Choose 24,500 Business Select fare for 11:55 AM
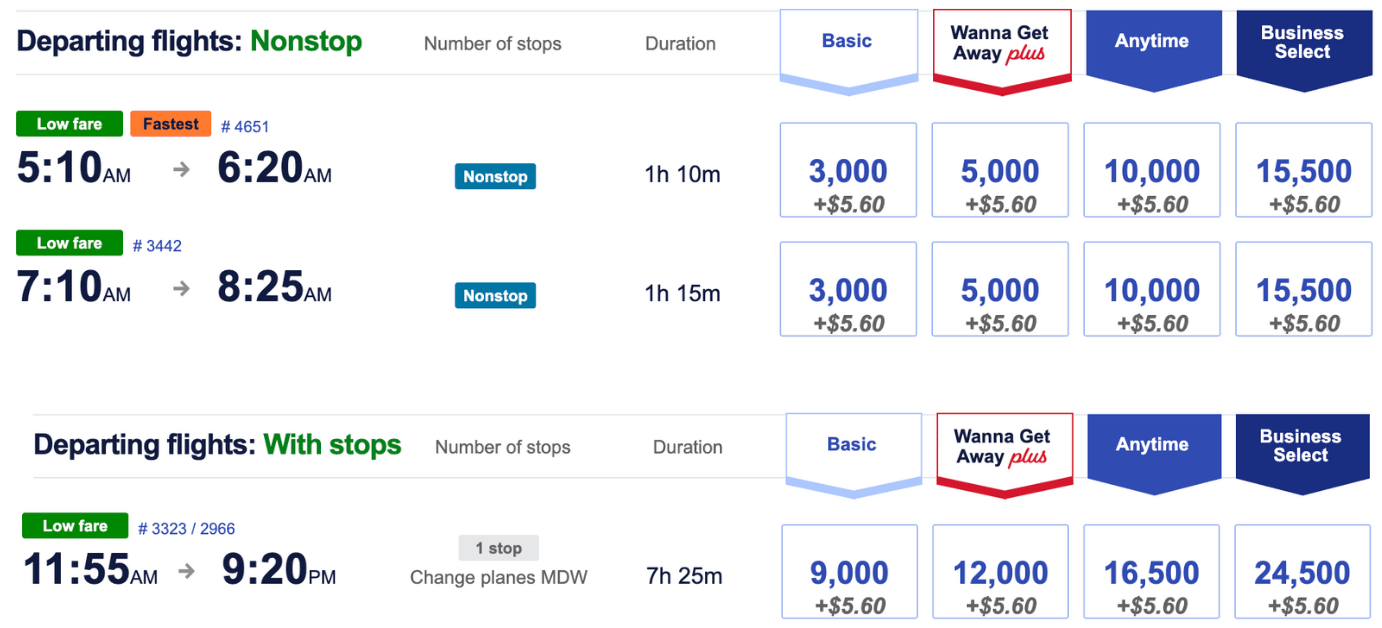1382x628 pixels. (x=1302, y=572)
